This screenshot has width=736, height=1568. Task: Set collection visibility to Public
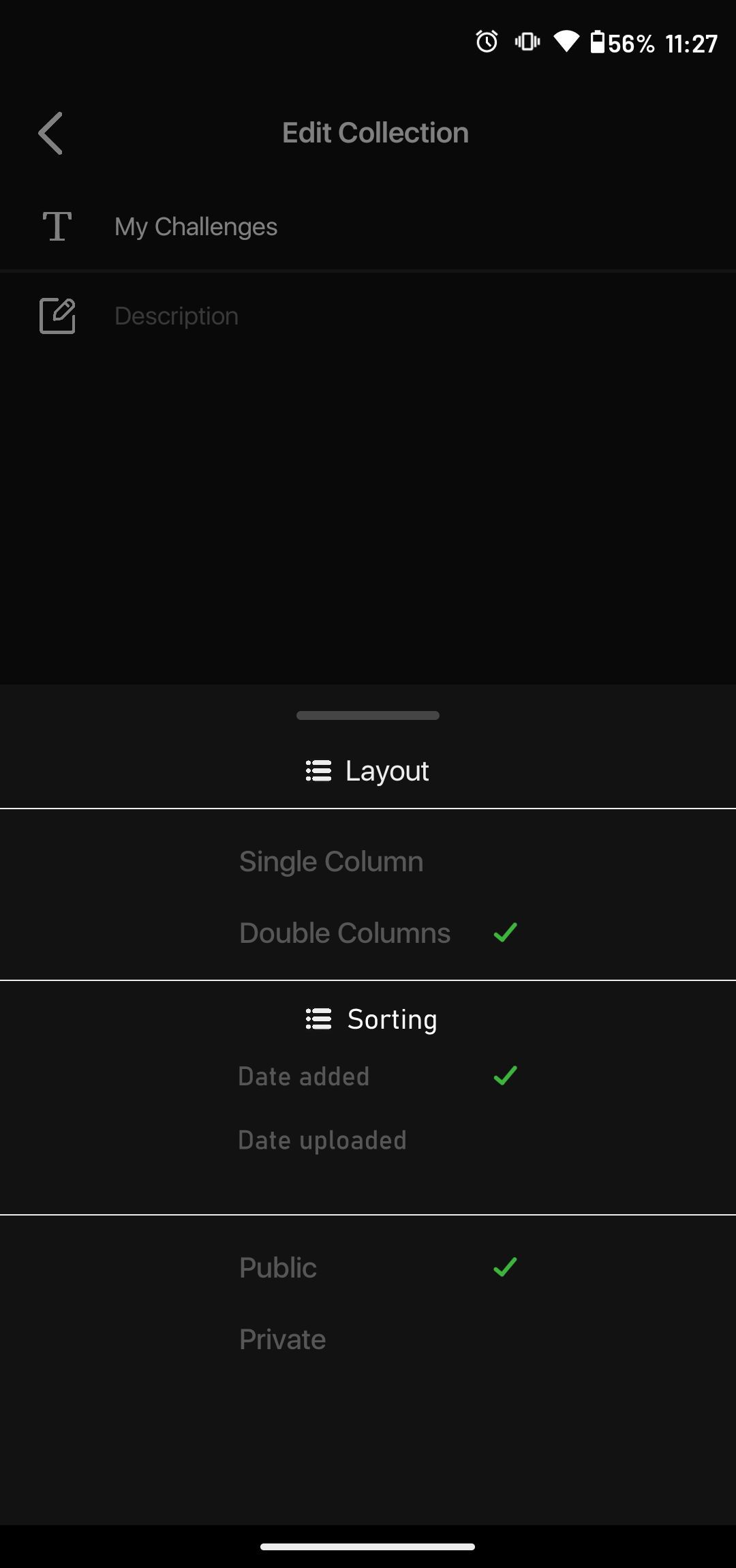368,1268
